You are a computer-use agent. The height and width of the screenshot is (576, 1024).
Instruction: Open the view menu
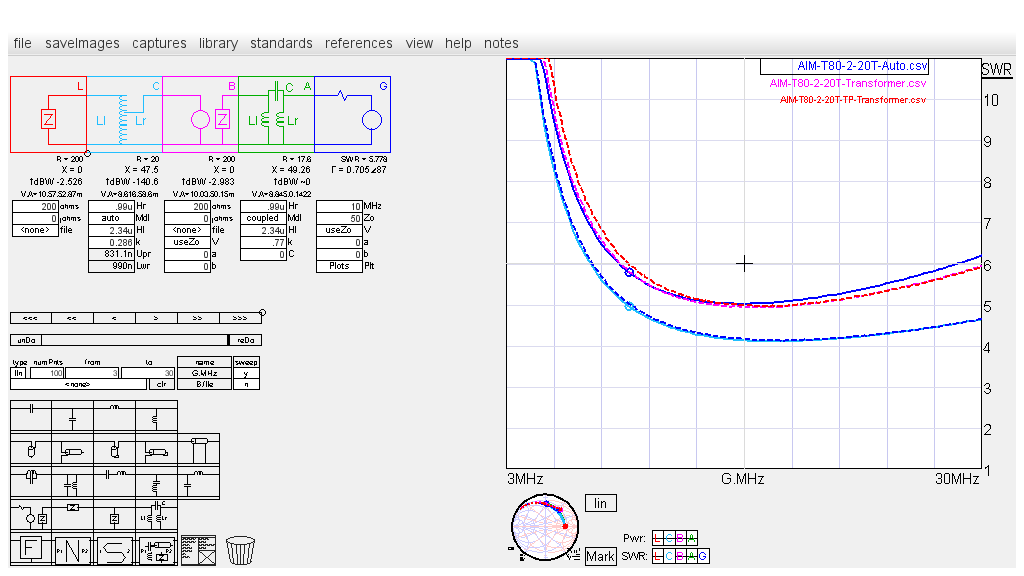click(419, 43)
